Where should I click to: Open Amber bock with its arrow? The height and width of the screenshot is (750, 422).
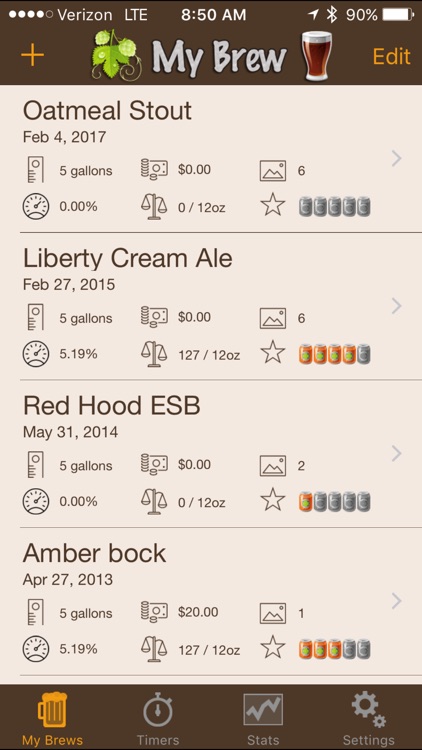coord(396,600)
